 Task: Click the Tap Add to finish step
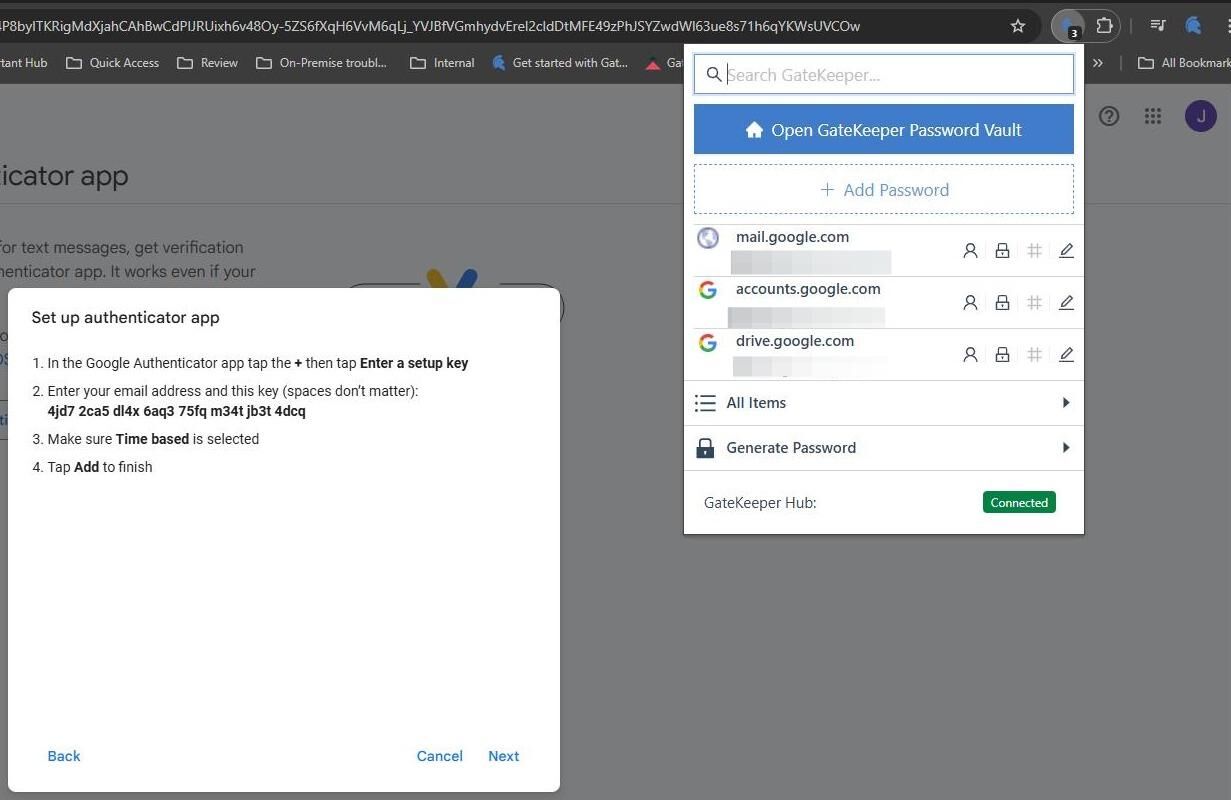(x=100, y=467)
